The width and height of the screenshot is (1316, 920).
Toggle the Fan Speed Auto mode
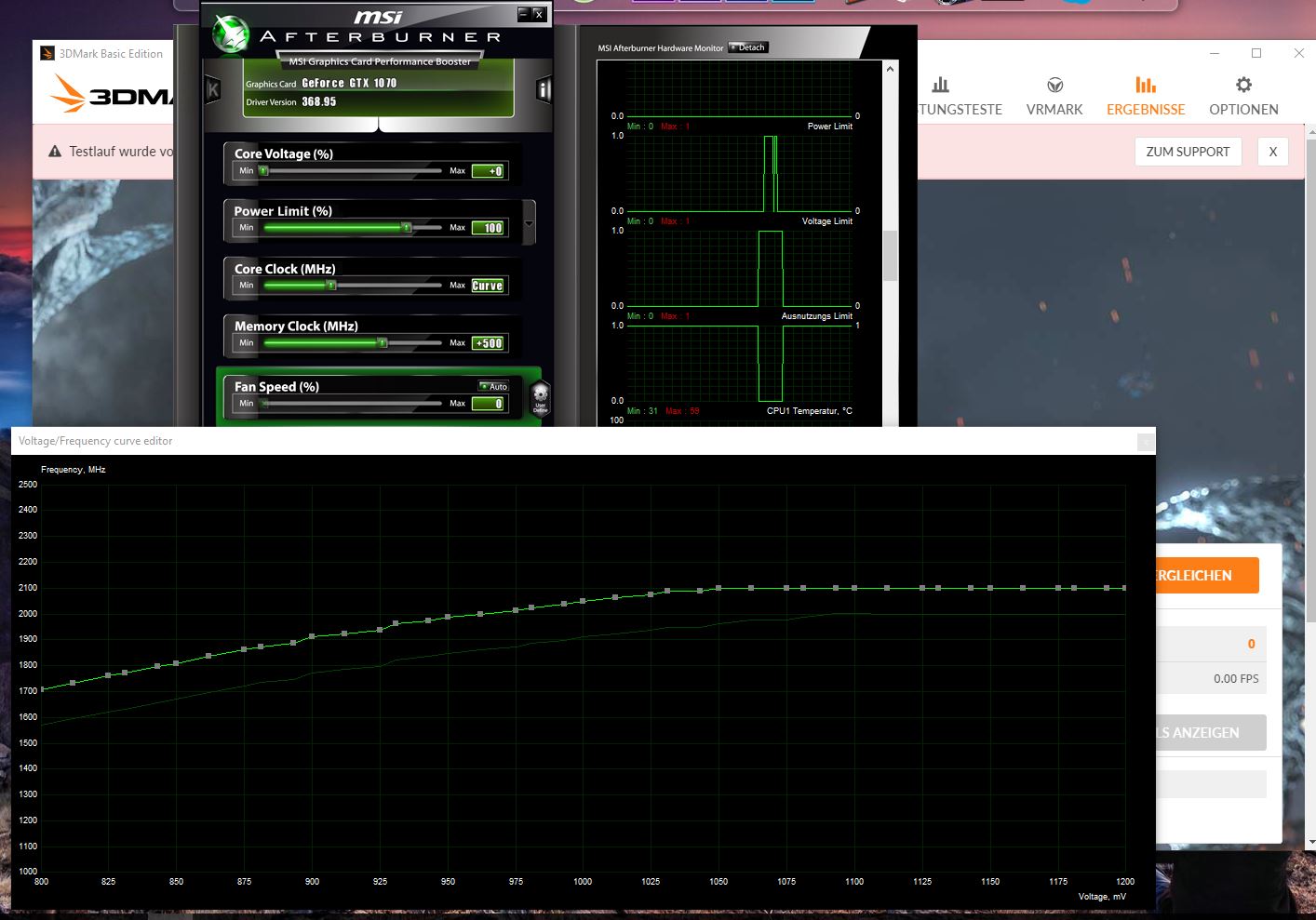pos(493,386)
